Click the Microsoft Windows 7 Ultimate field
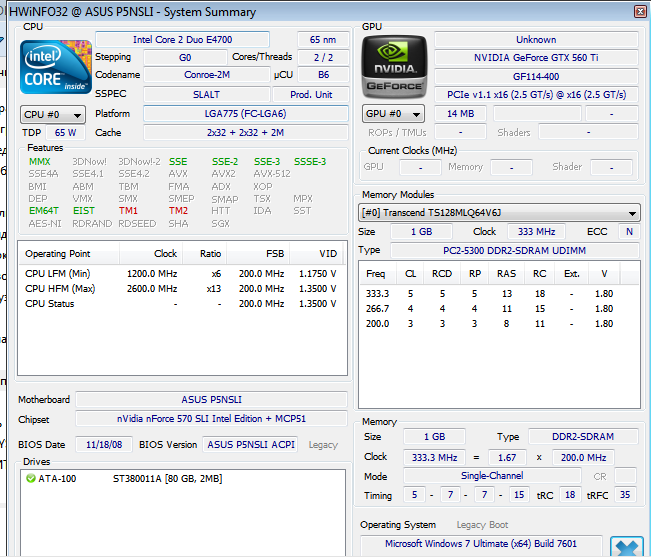Screen dimensions: 651x557 tap(482, 544)
